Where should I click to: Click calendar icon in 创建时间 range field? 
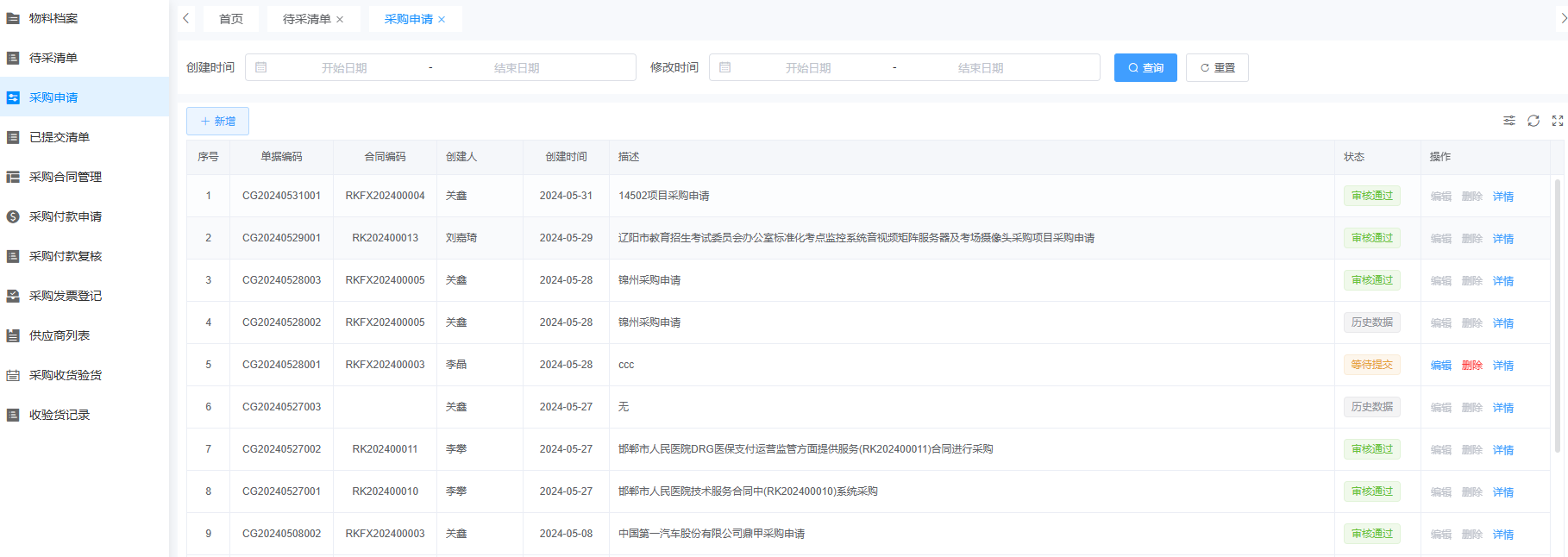tap(261, 67)
